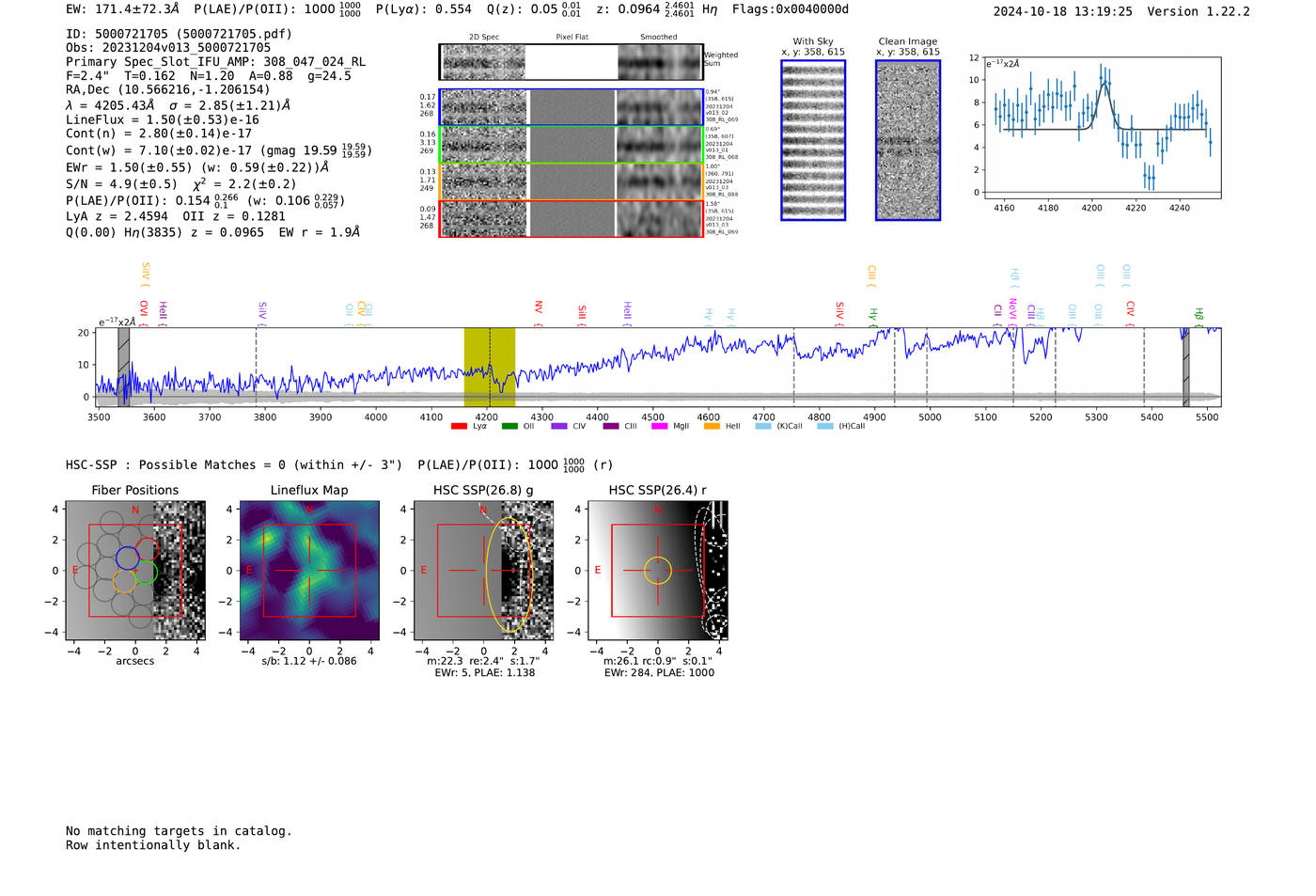Click the orange fiber circle in Fiber Positions
The width and height of the screenshot is (1316, 896).
tap(125, 581)
